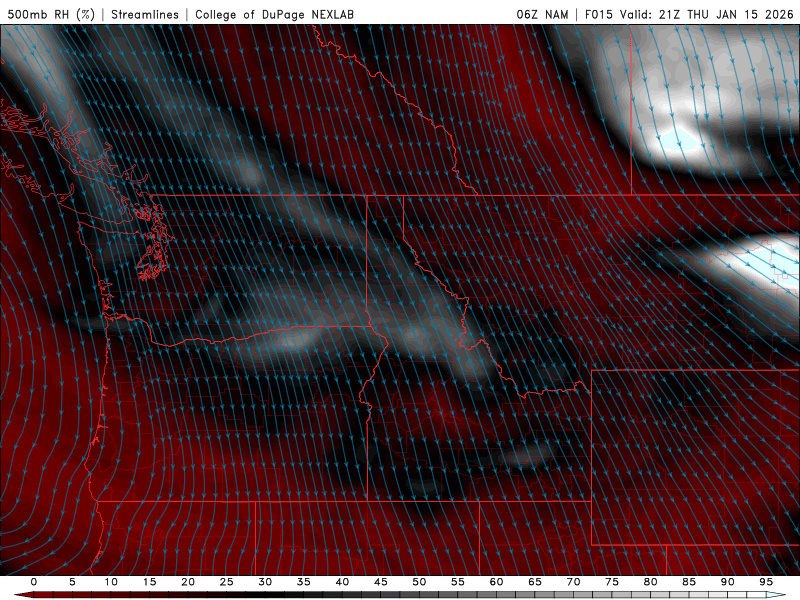Screen dimensions: 800x600
Task: Click the "21Z THU JAN 15 2026" valid time
Action: click(x=726, y=14)
